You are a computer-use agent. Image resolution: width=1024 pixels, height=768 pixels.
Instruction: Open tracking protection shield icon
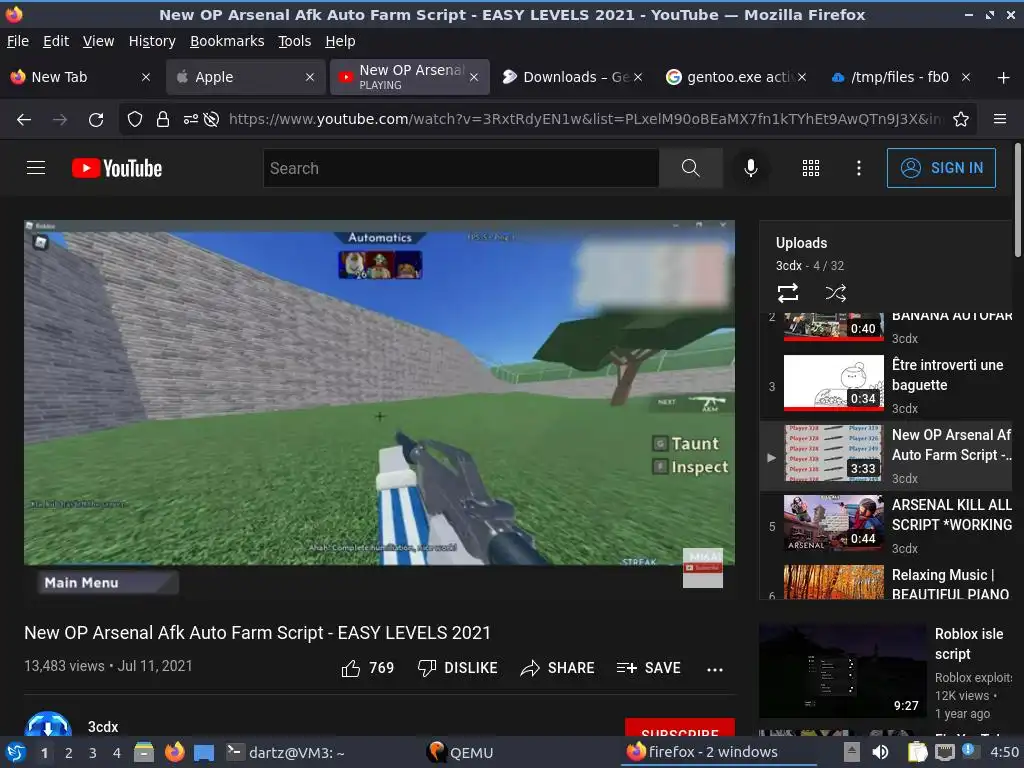point(135,120)
